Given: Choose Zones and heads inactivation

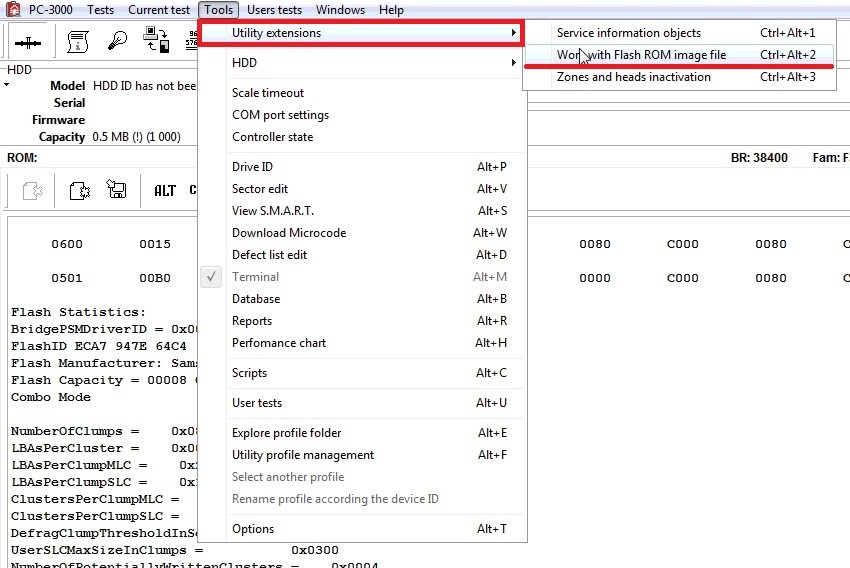Looking at the screenshot, I should point(633,77).
